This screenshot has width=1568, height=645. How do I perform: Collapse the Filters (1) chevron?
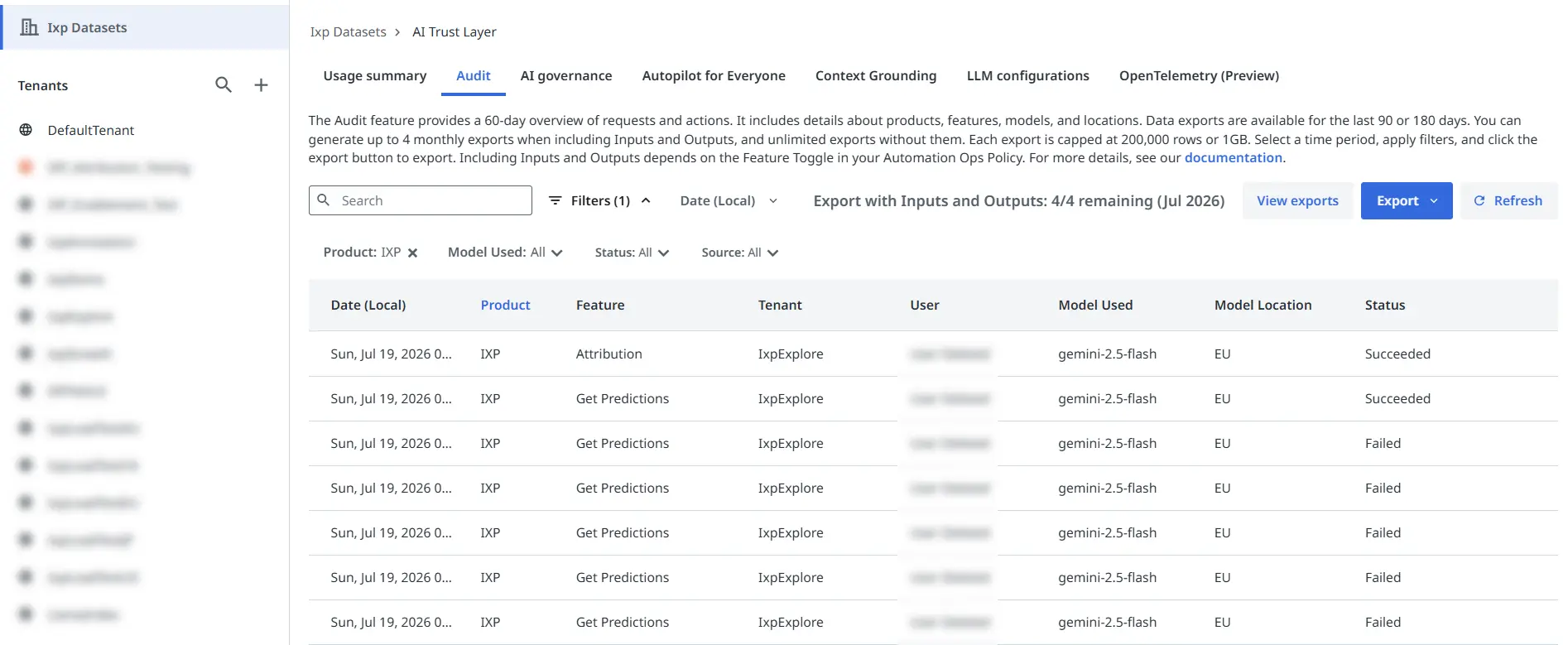tap(646, 200)
